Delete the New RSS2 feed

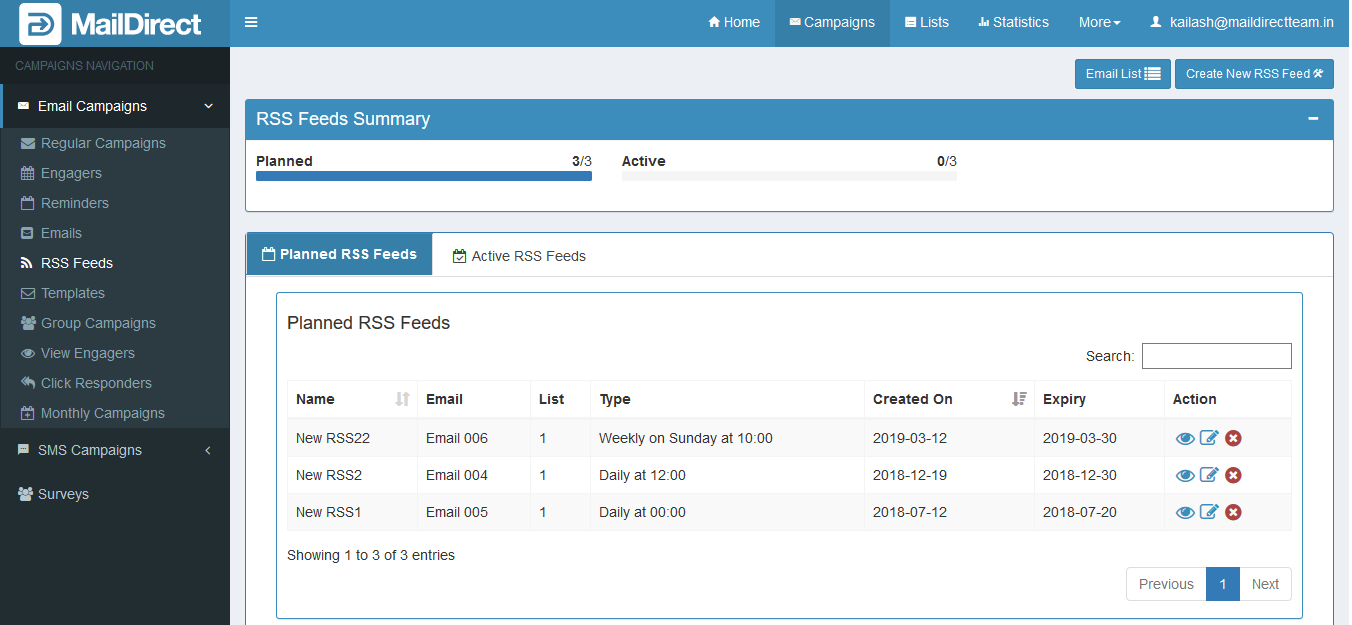click(1233, 475)
